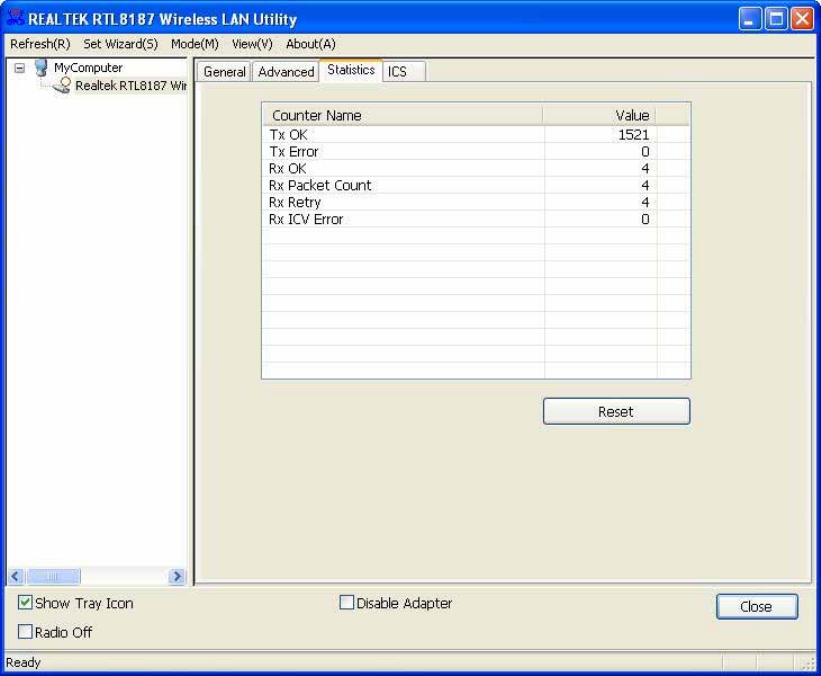Click the Realtek RTL8187 adapter icon
Image resolution: width=821 pixels, height=676 pixels.
(x=62, y=85)
